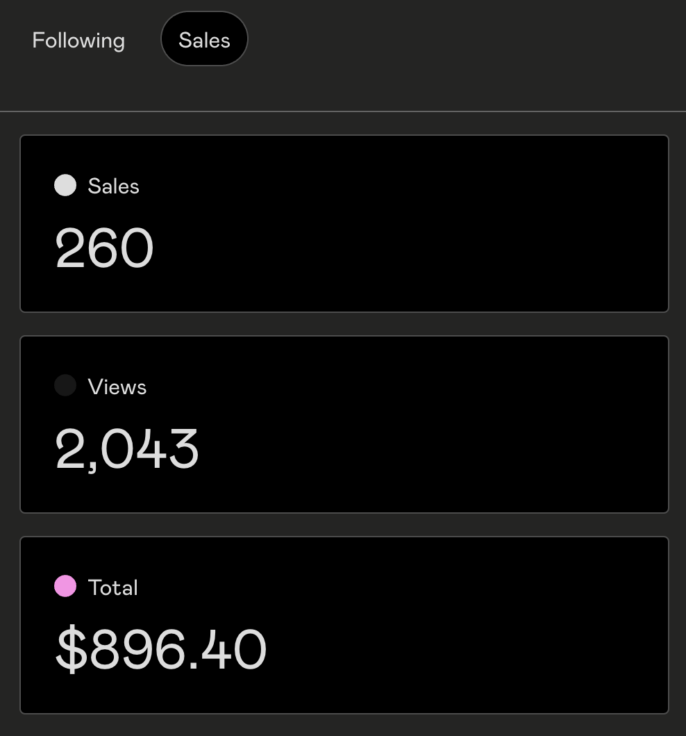Toggle the white Sales legend dot
Screen dimensions: 686x736
click(65, 186)
